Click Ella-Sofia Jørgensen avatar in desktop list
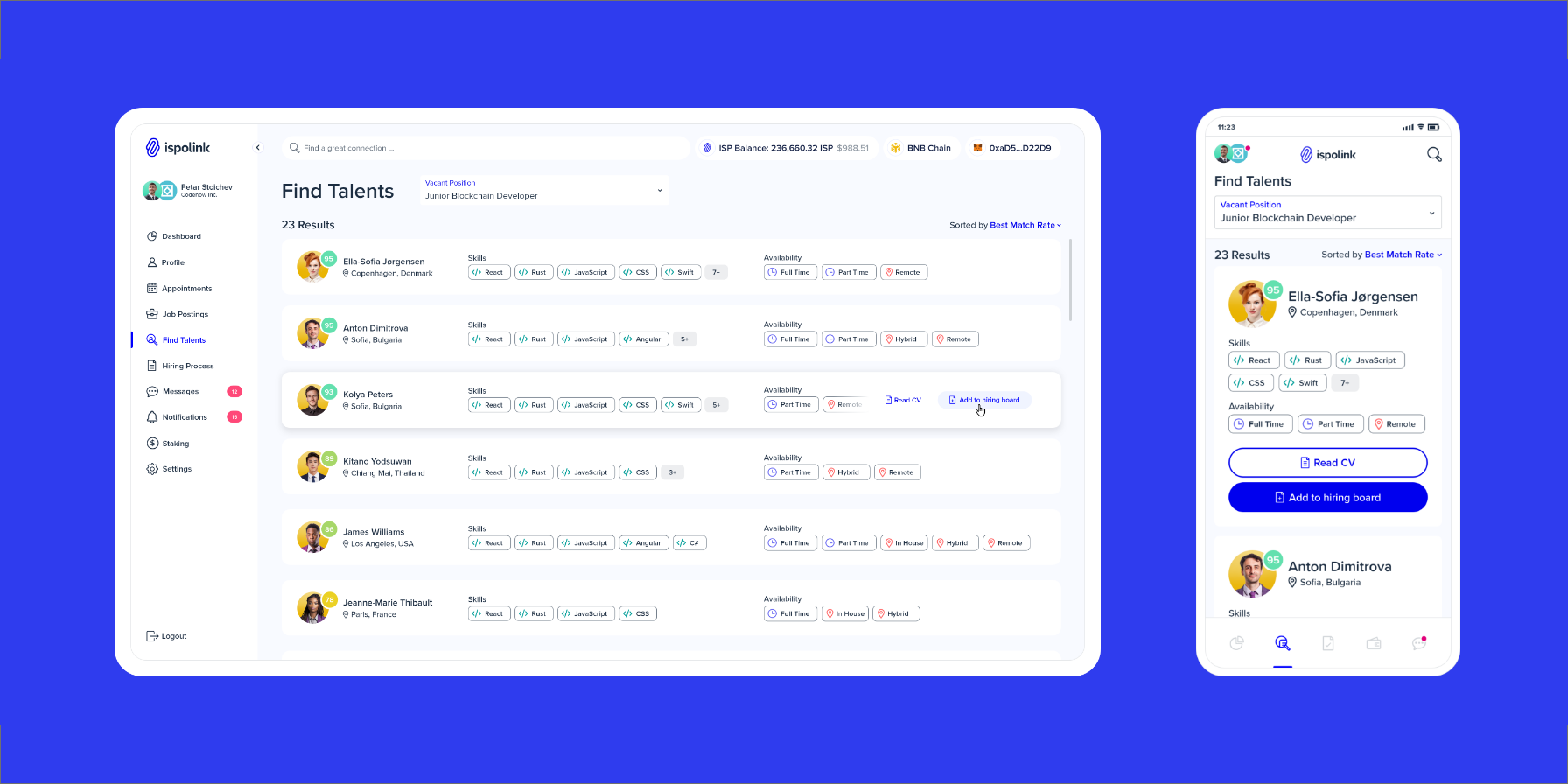The width and height of the screenshot is (1568, 784). coord(312,267)
